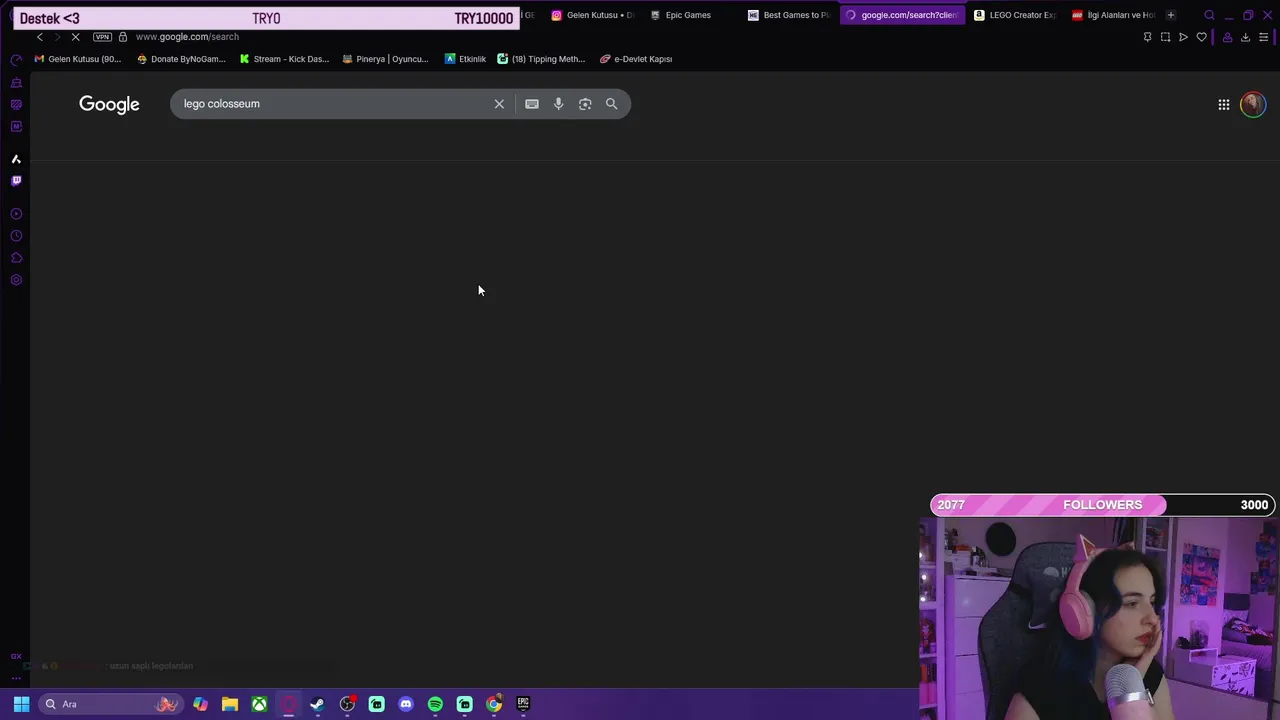Open Google Chrome from the taskbar

click(494, 704)
